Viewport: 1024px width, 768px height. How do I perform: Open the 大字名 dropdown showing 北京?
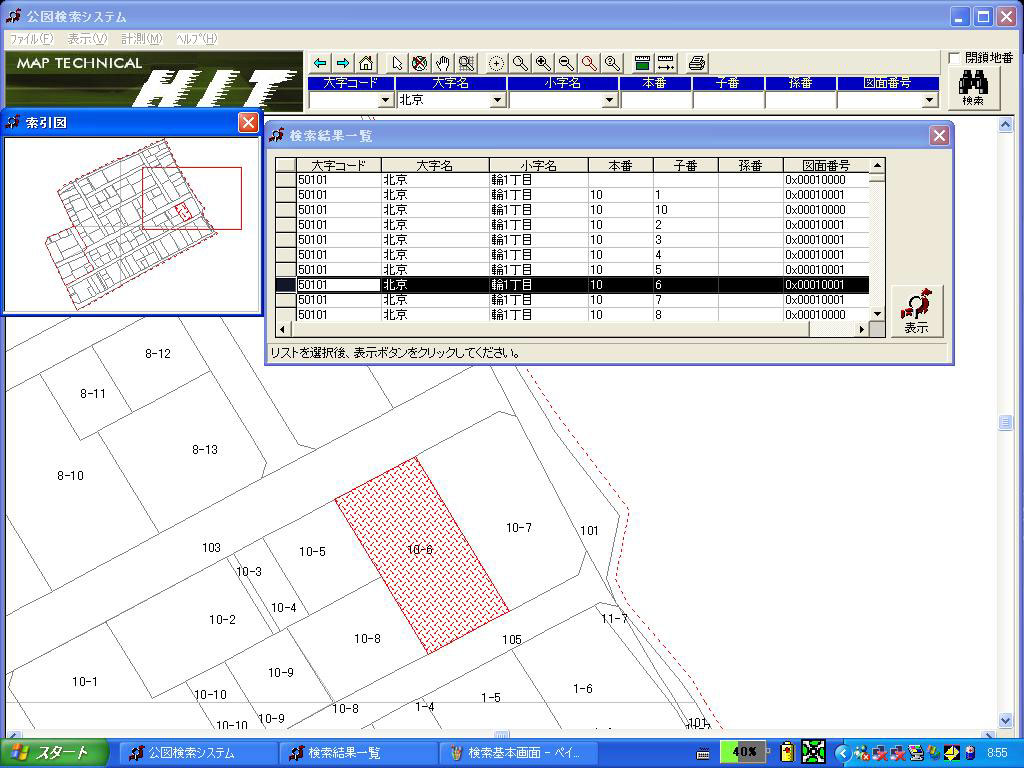click(498, 100)
